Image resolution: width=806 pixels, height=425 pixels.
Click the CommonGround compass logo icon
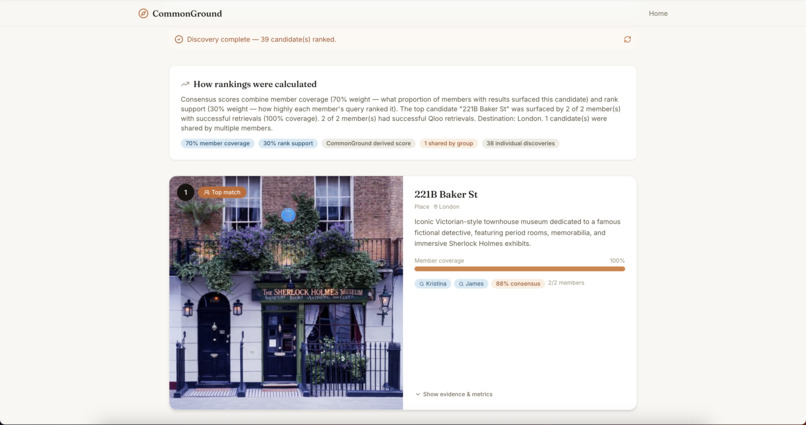(x=143, y=13)
